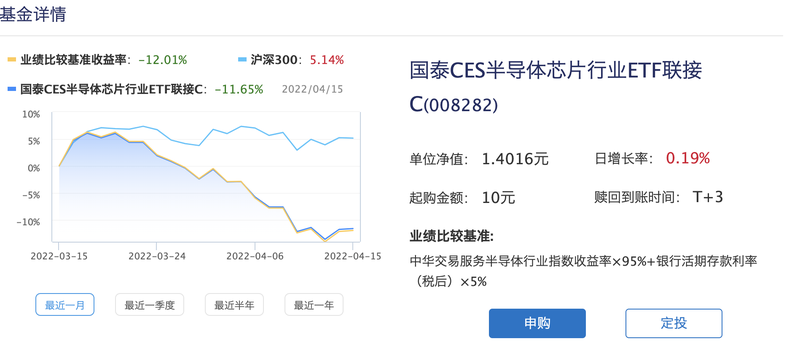Click the 申购 purchase button
Viewport: 800px width, 363px height.
click(x=537, y=323)
